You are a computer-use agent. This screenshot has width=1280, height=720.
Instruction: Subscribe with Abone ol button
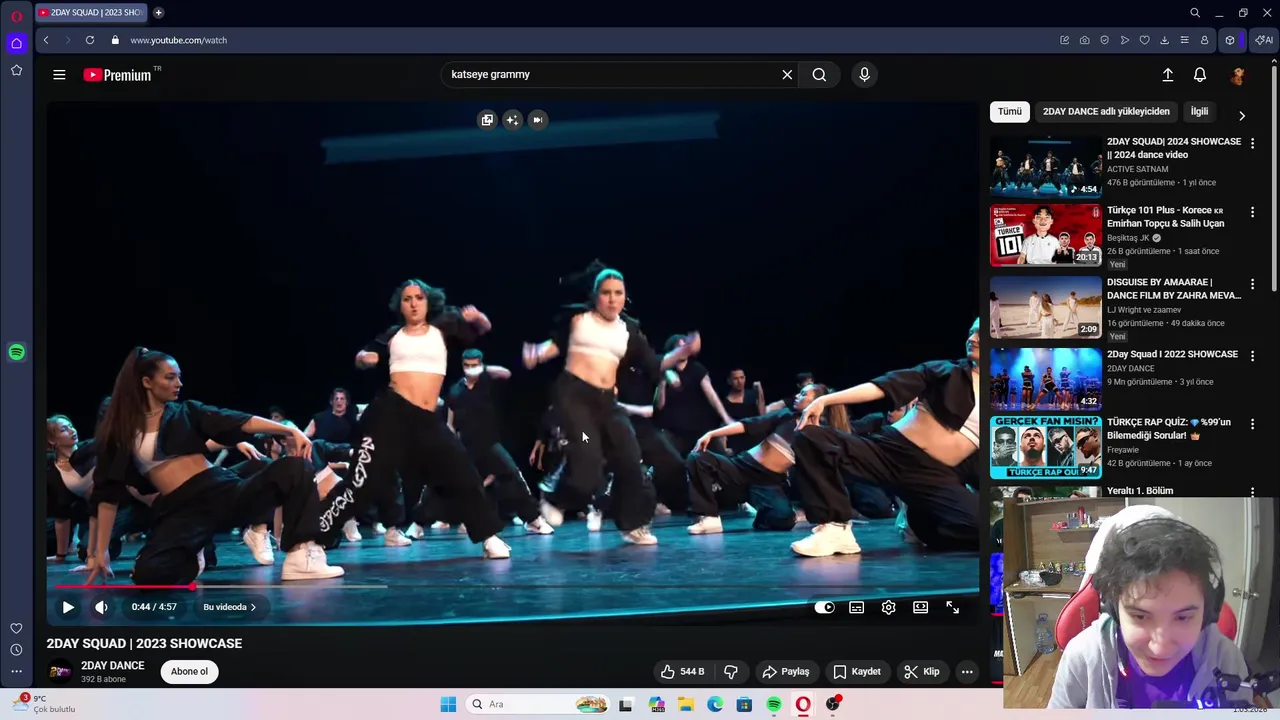[x=189, y=671]
